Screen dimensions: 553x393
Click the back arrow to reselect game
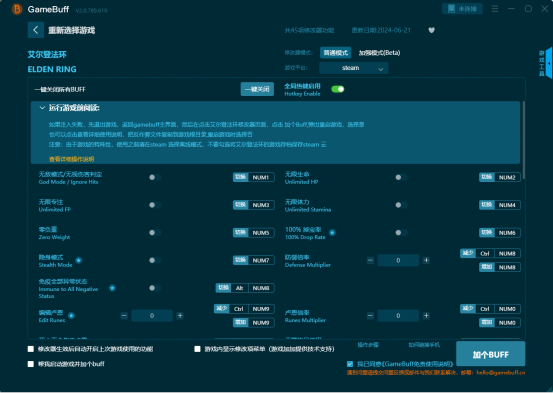click(x=36, y=30)
